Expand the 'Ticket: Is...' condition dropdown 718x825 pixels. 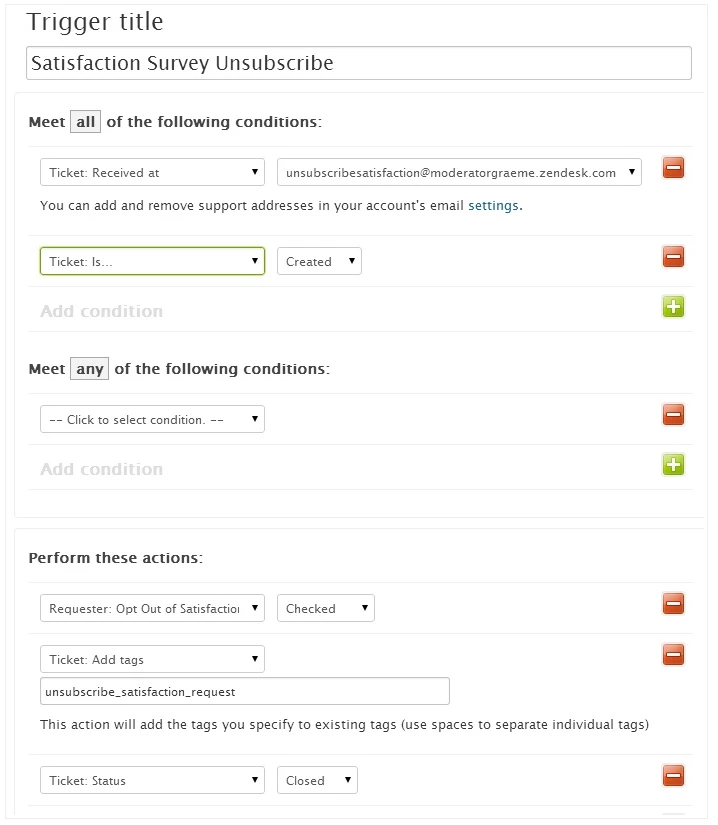click(152, 261)
